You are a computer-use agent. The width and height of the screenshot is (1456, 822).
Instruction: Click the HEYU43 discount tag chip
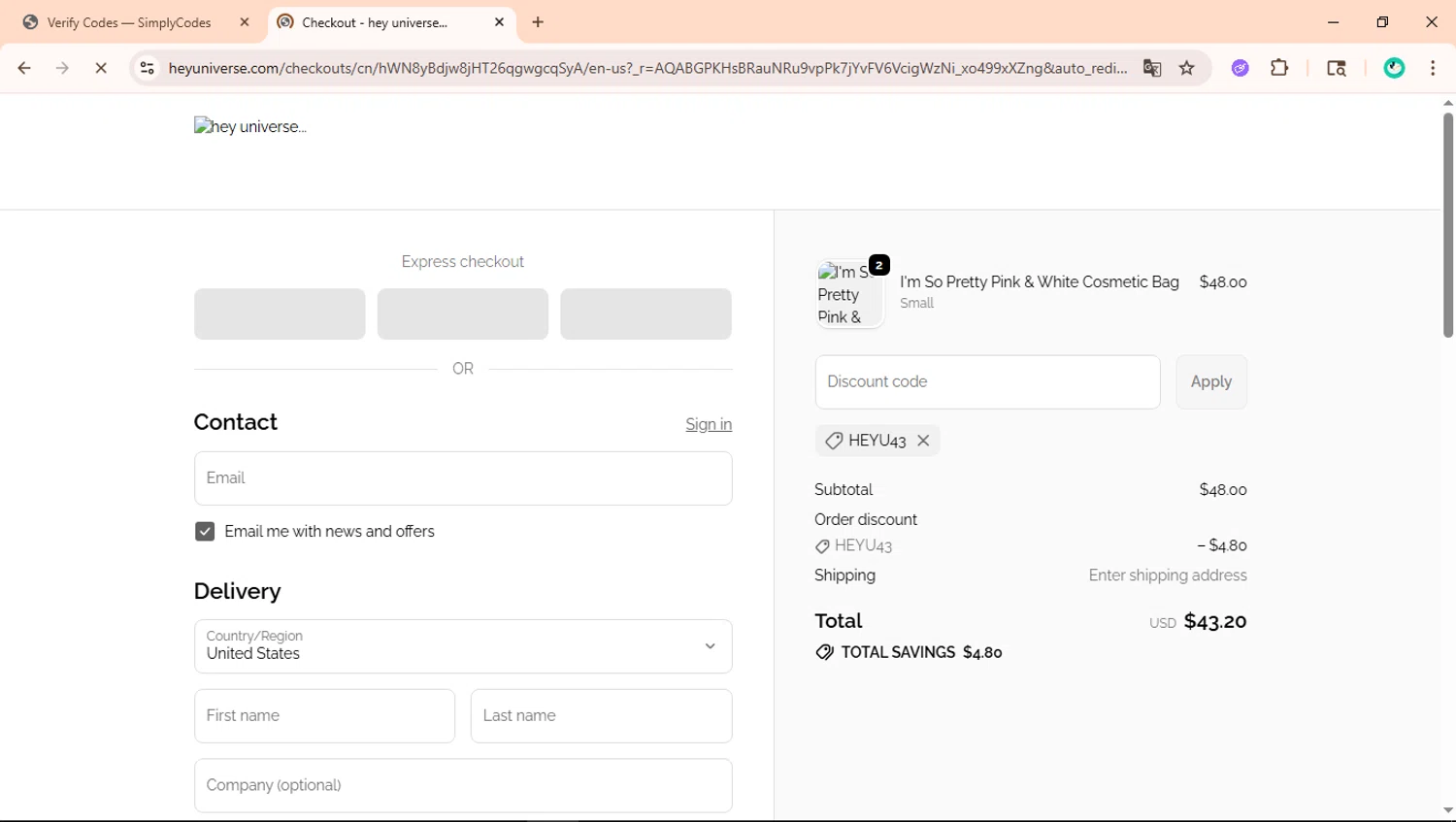click(877, 441)
